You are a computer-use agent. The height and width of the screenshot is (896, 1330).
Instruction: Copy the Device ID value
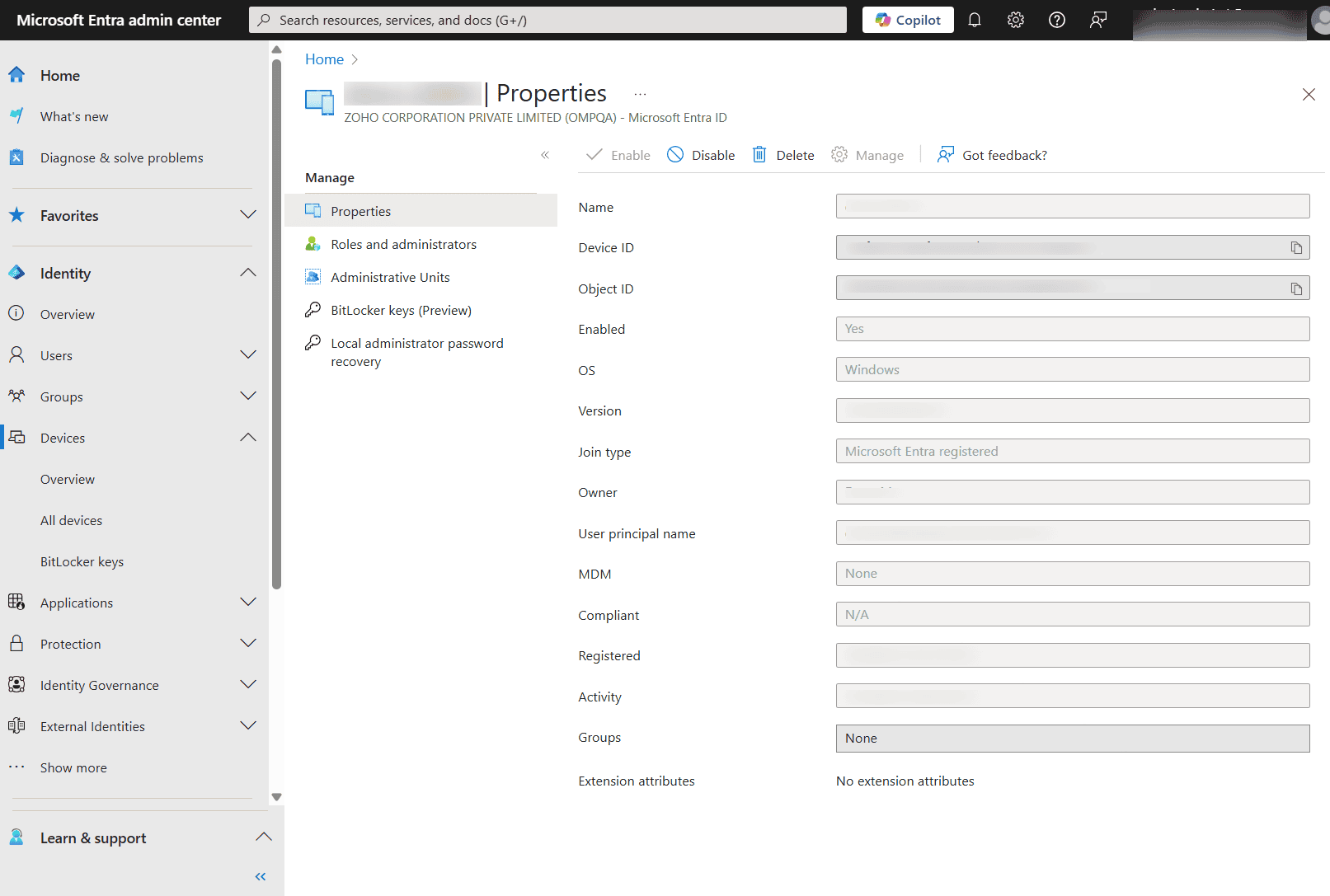(1296, 247)
